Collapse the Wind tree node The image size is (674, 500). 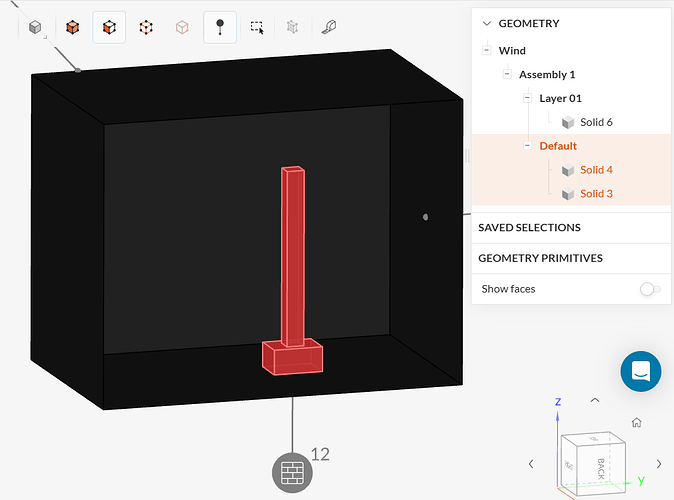click(487, 50)
